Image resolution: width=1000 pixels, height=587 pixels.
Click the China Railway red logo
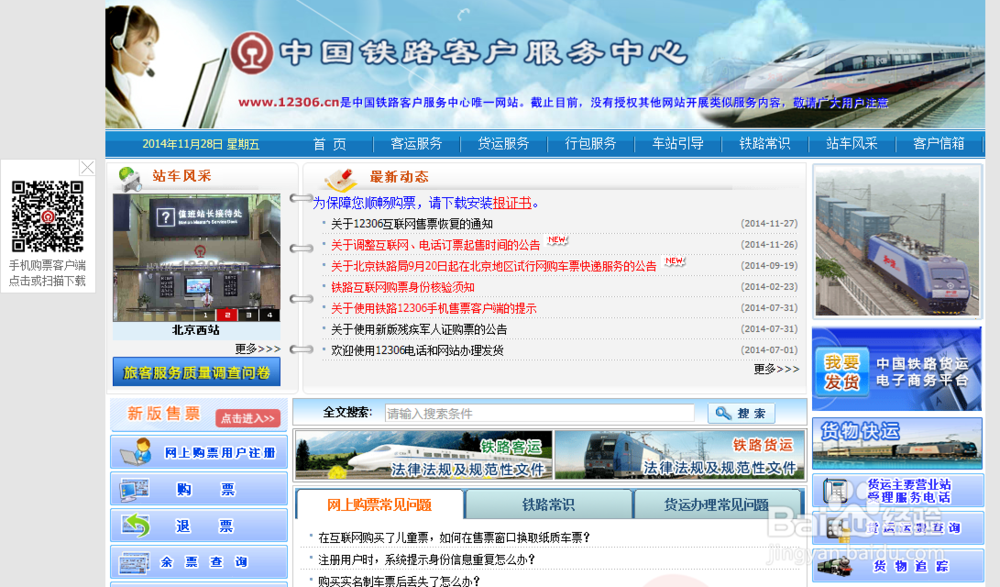[251, 53]
